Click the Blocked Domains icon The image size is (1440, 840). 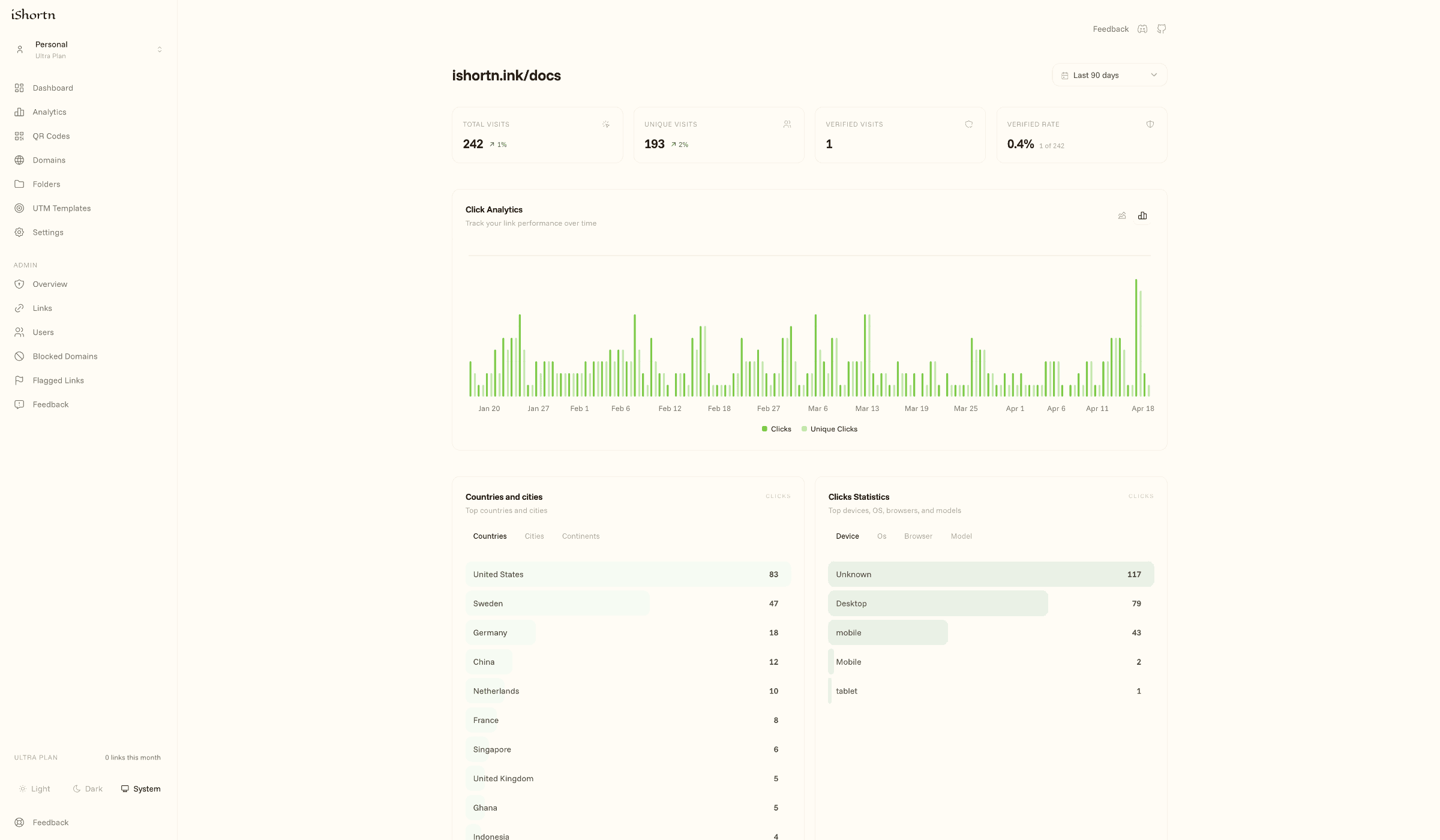coord(20,356)
